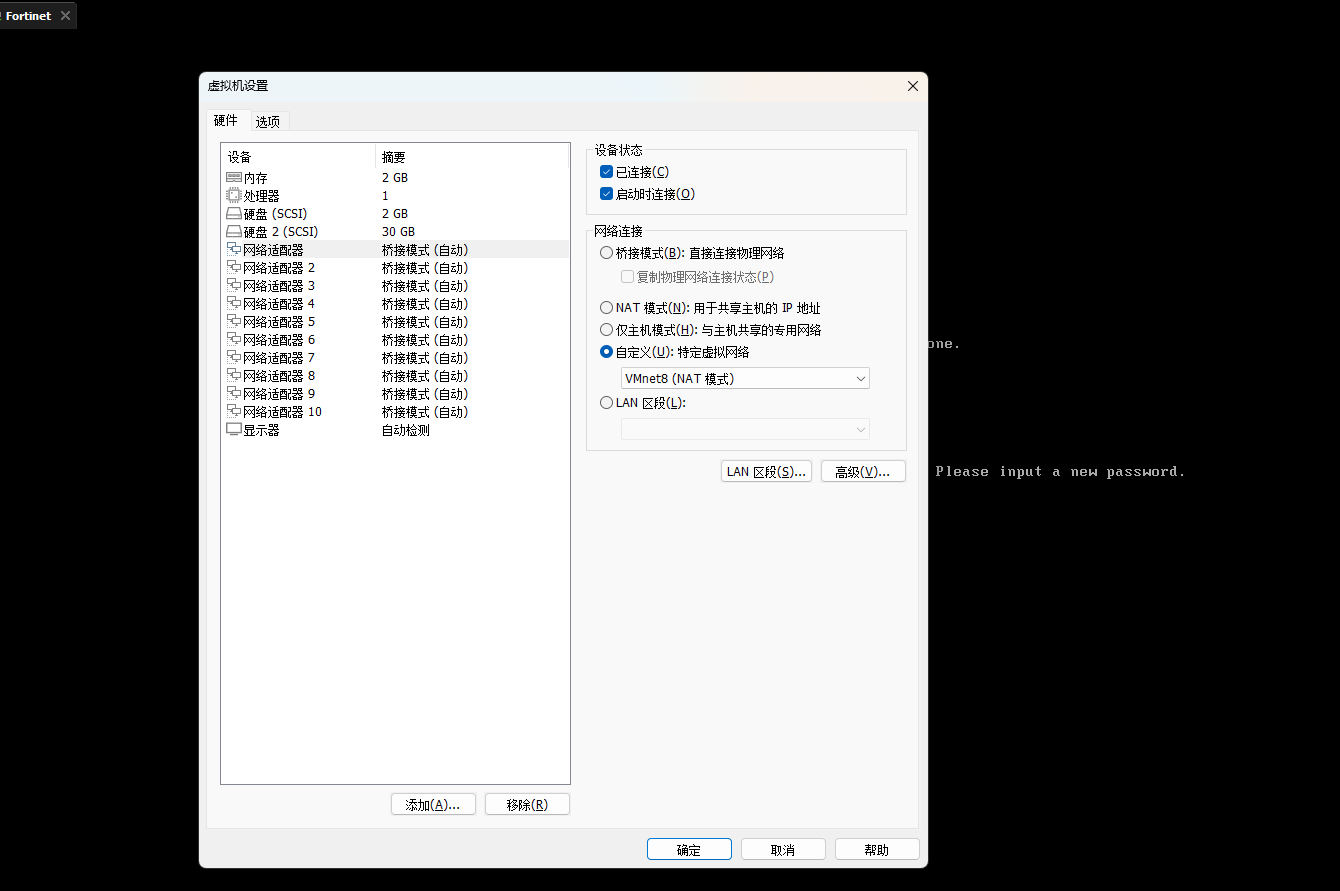This screenshot has height=891, width=1340.
Task: Select the 仅主机模式 radio button
Action: [606, 330]
